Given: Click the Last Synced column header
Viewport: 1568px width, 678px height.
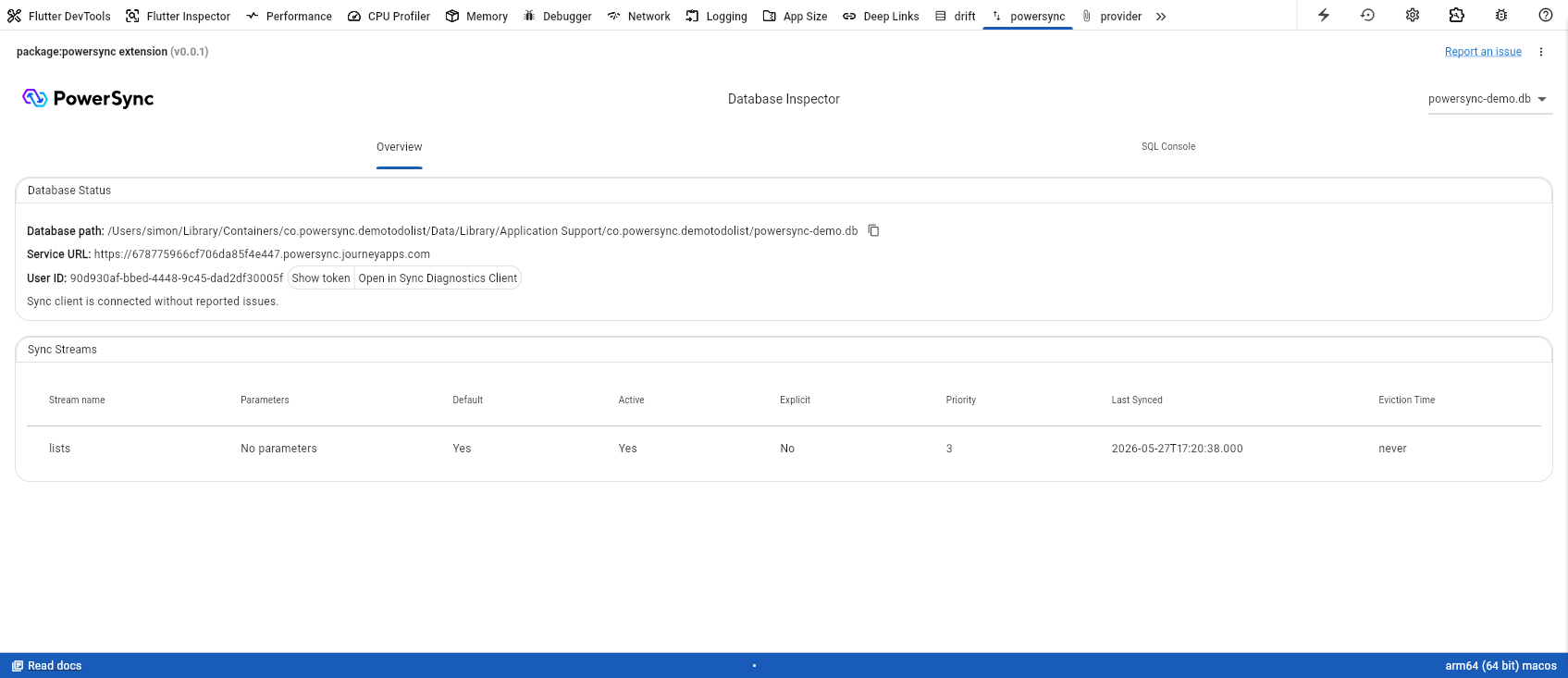Looking at the screenshot, I should (1137, 401).
